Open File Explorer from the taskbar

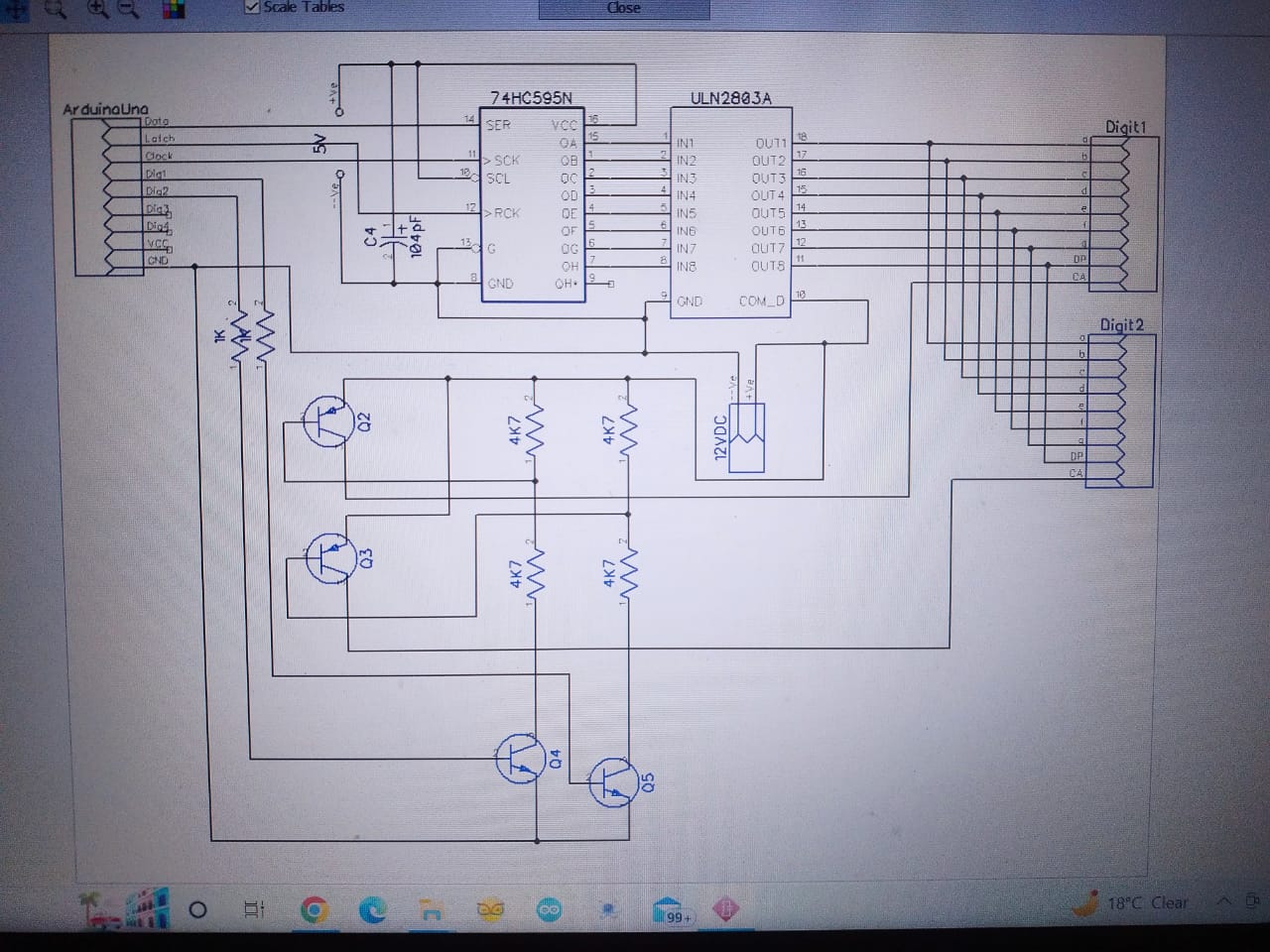pos(429,907)
